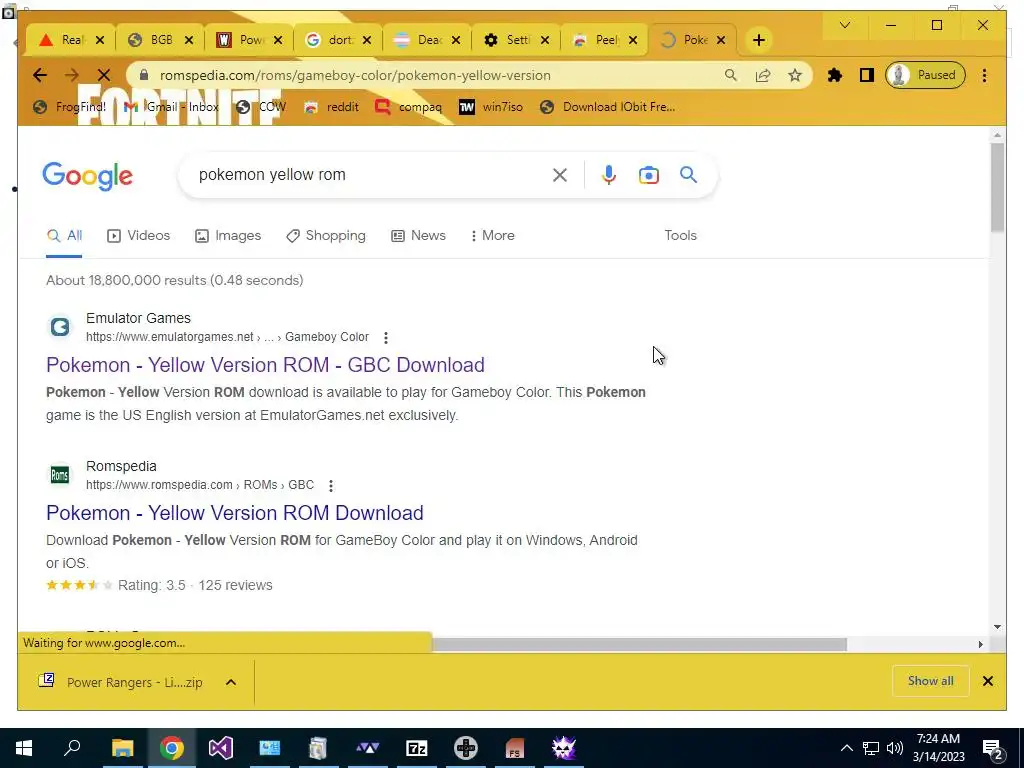1024x768 pixels.
Task: Show all downloads
Action: tap(931, 681)
